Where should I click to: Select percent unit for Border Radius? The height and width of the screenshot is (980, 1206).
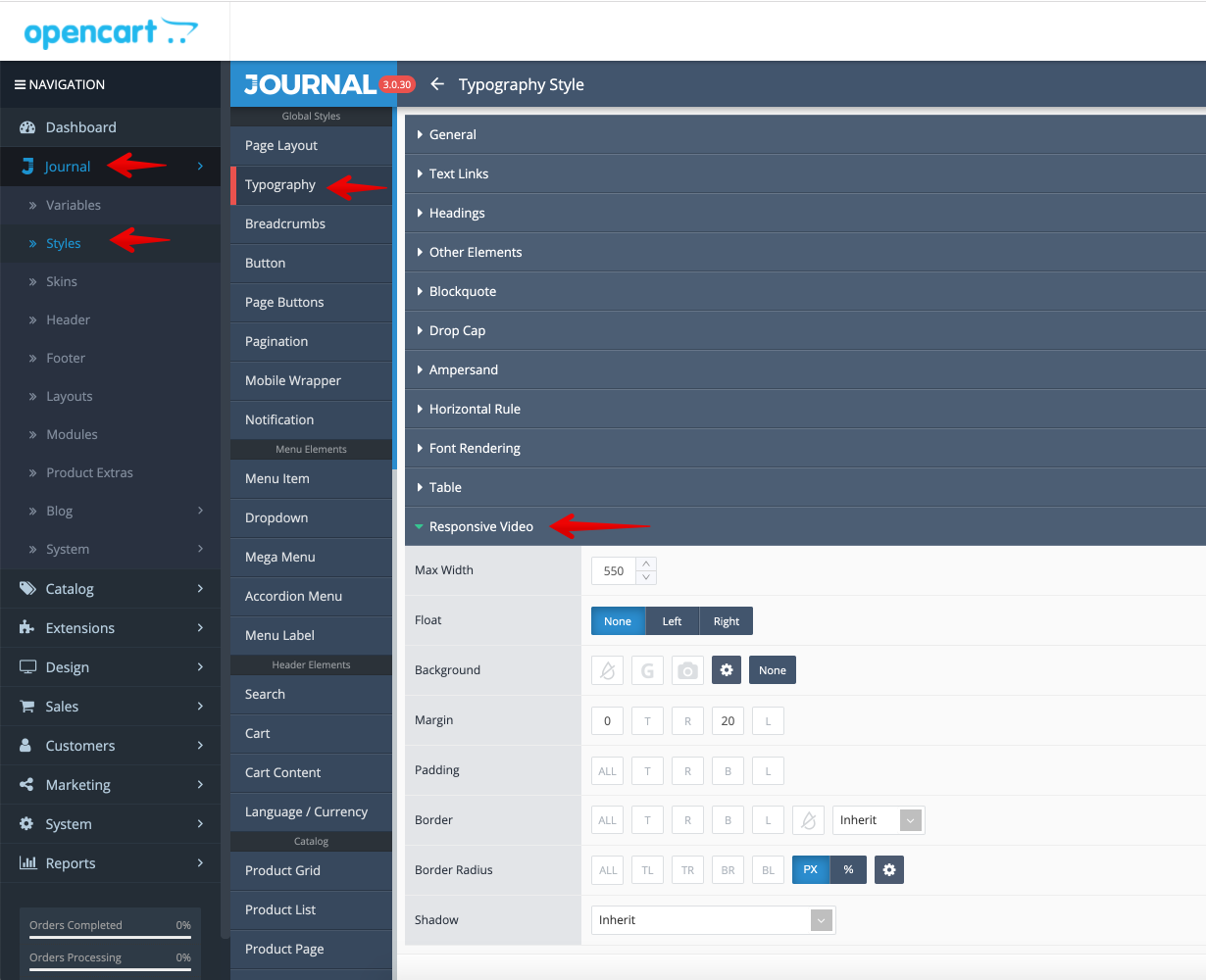point(848,870)
